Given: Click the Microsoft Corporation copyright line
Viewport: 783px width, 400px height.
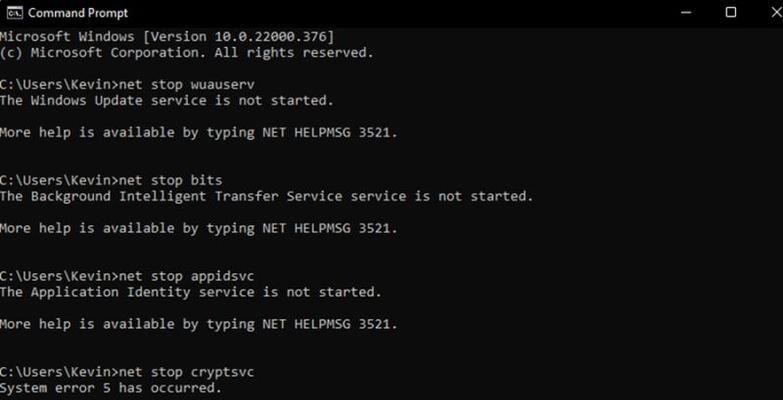Looking at the screenshot, I should point(187,53).
